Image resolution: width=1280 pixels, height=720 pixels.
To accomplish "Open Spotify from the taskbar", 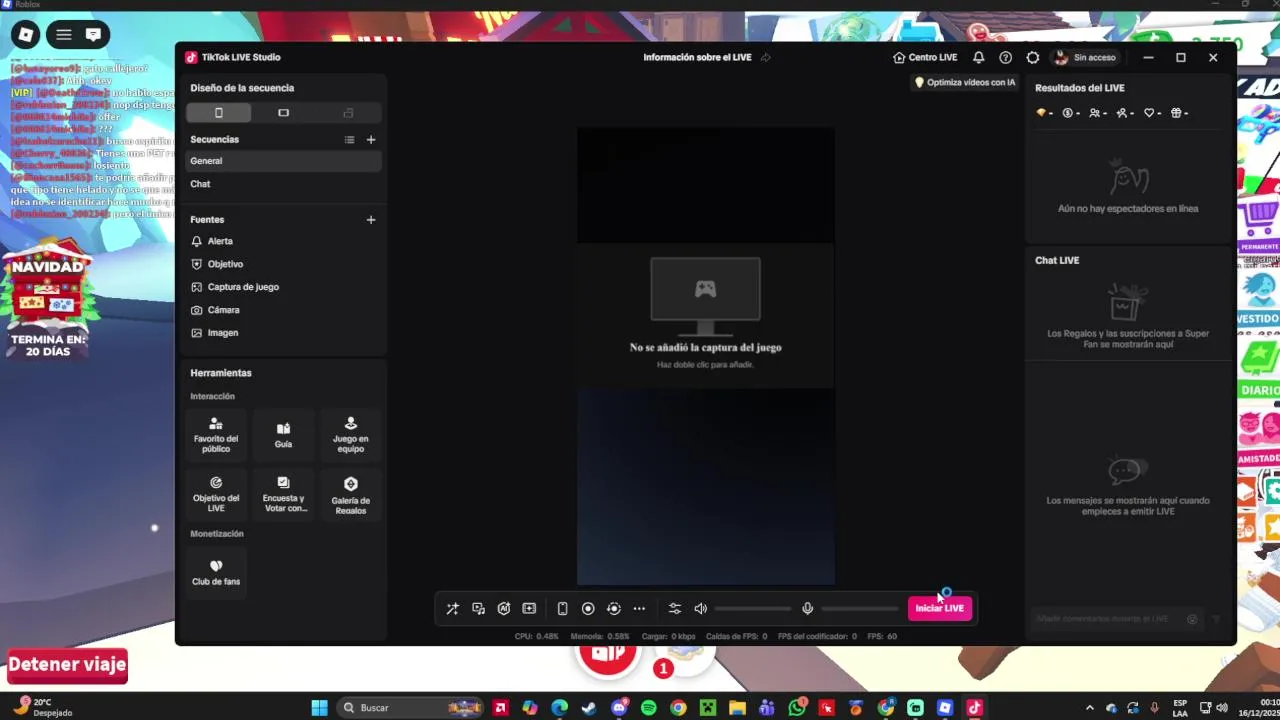I will point(648,708).
